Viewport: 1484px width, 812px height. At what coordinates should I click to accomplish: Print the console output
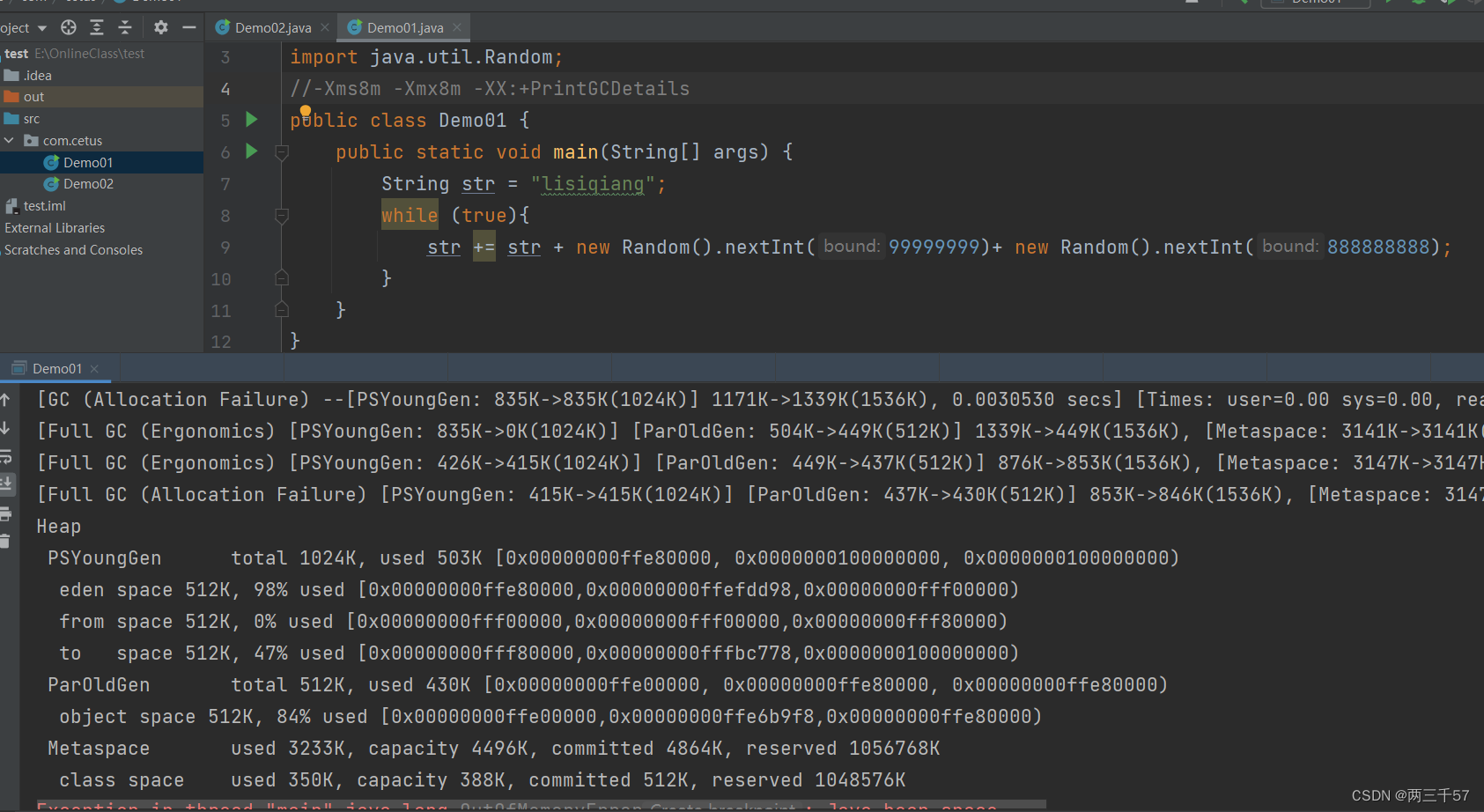[5, 513]
